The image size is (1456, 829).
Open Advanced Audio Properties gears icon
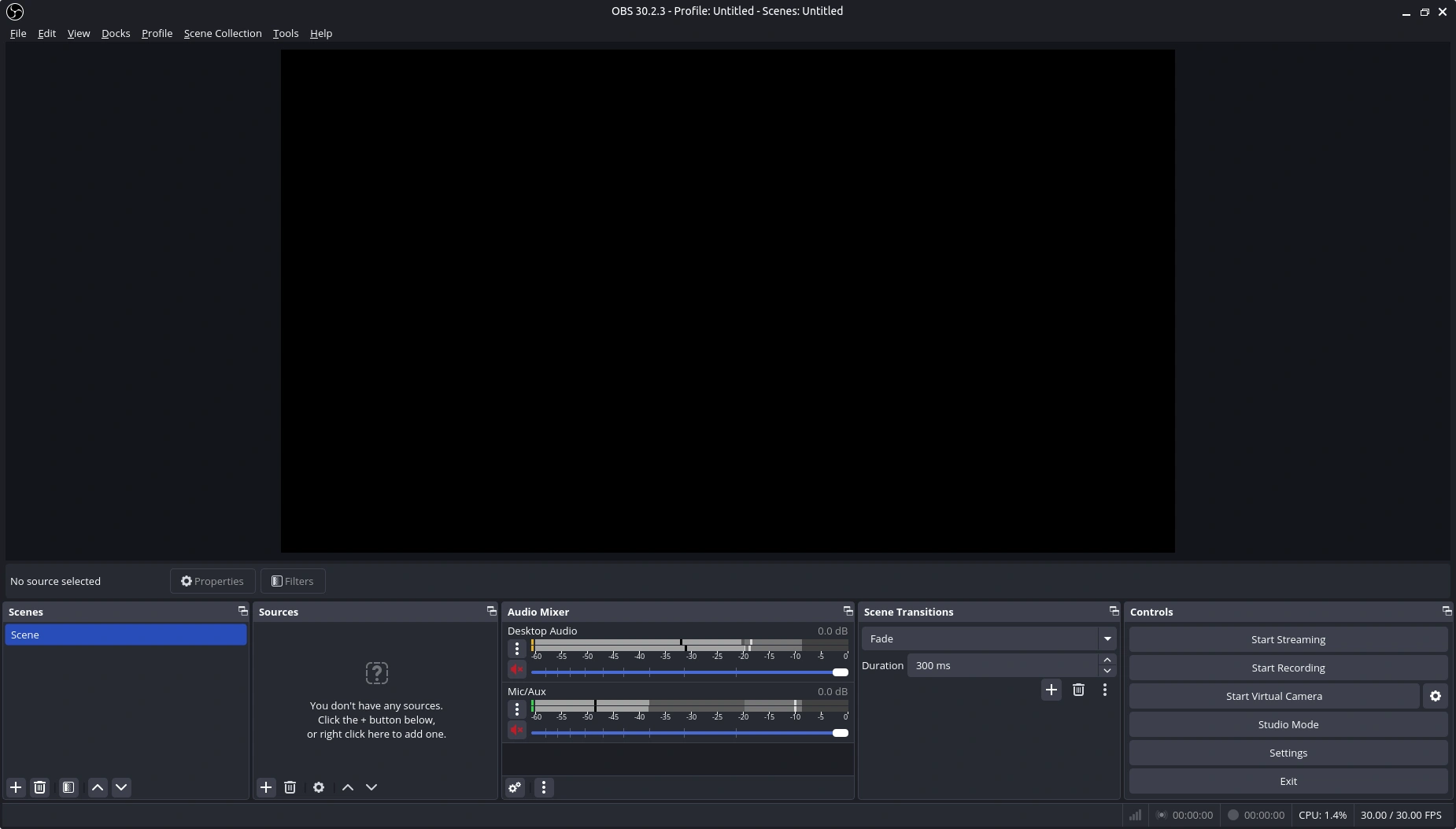tap(515, 787)
